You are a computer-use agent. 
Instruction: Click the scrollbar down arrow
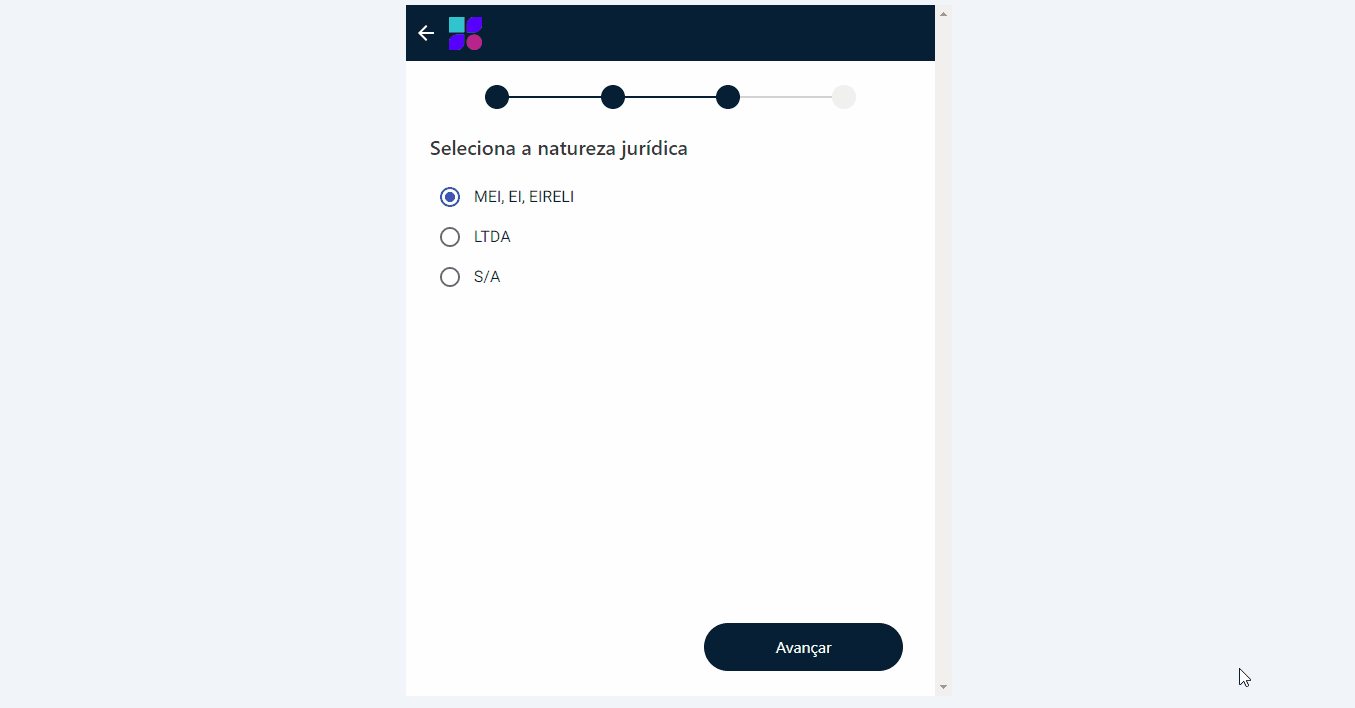[942, 686]
